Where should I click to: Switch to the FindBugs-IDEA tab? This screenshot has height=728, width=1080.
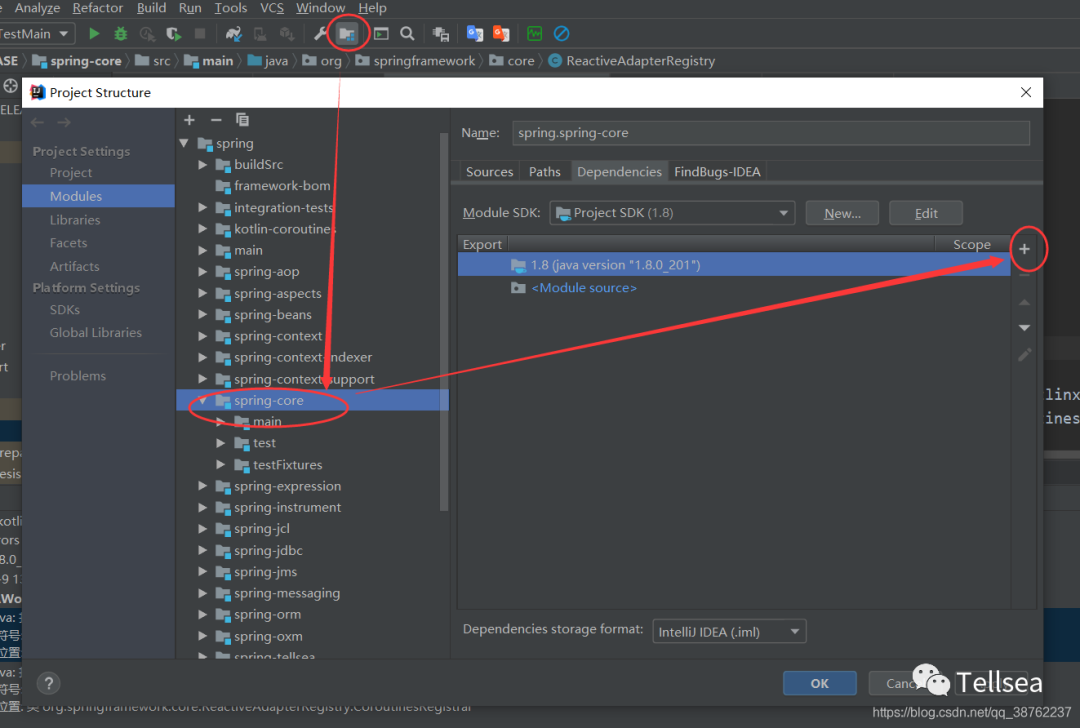[717, 171]
